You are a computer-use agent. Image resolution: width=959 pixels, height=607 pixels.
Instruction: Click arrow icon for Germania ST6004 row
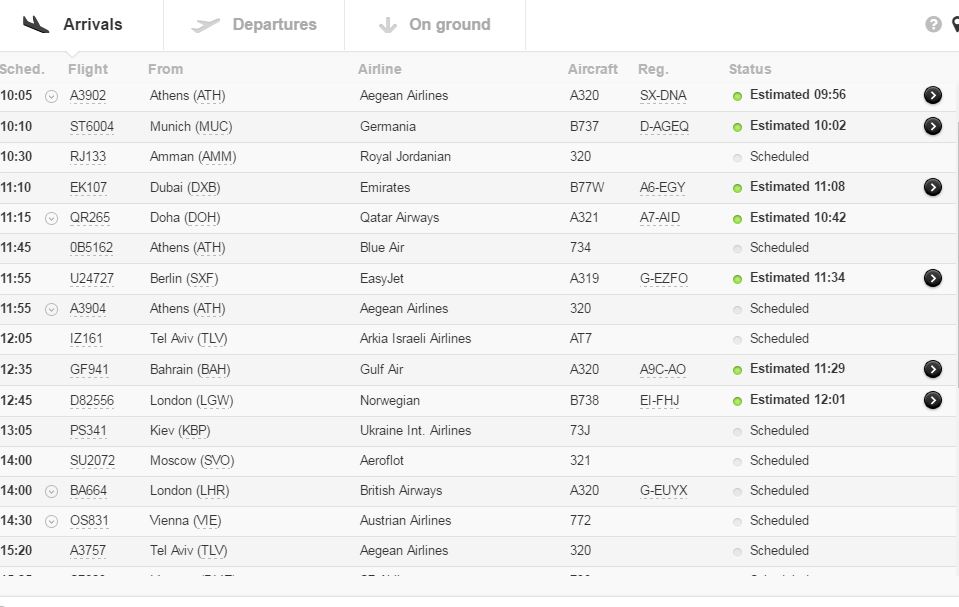[932, 126]
